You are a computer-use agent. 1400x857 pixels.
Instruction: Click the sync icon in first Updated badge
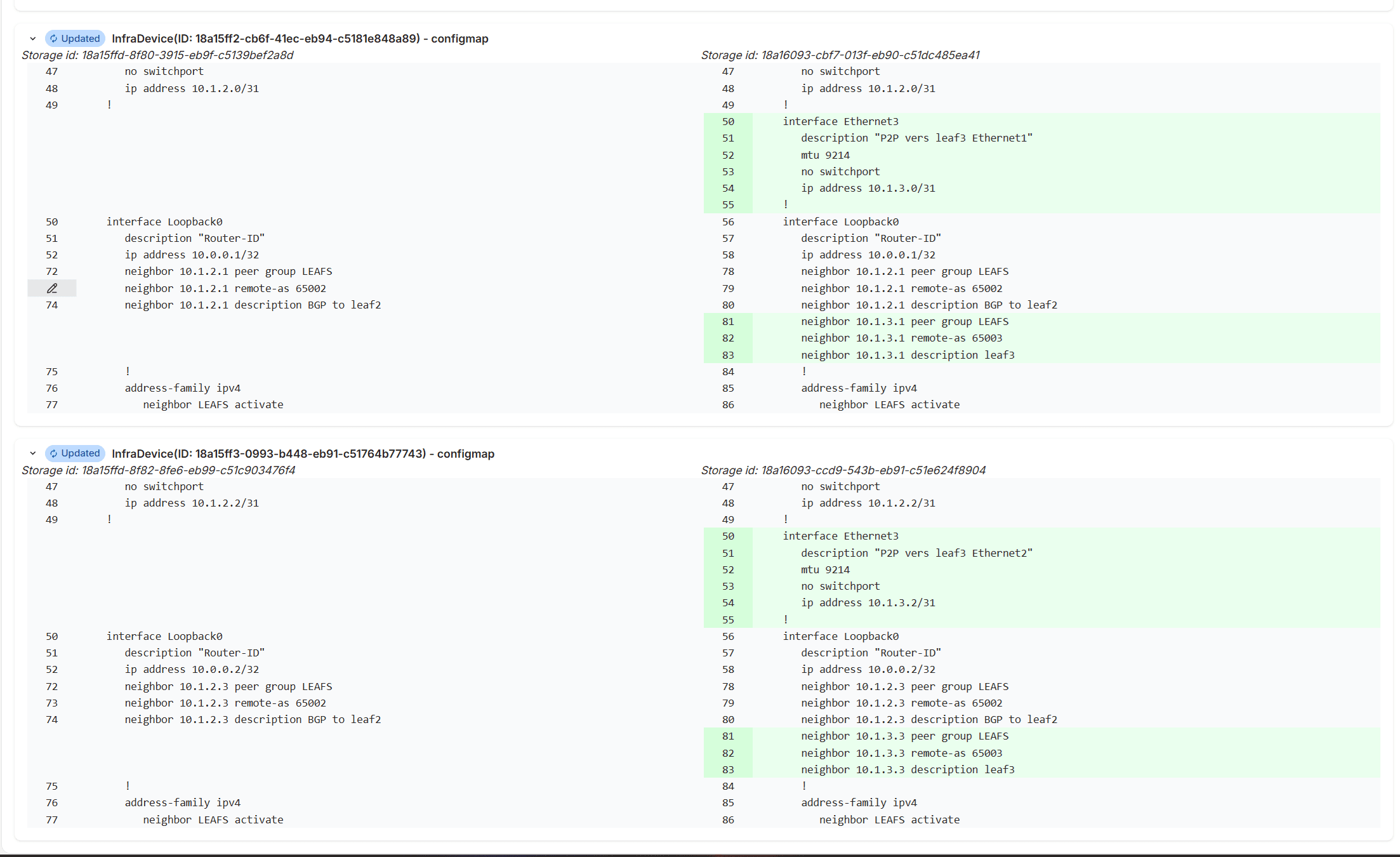[x=54, y=39]
